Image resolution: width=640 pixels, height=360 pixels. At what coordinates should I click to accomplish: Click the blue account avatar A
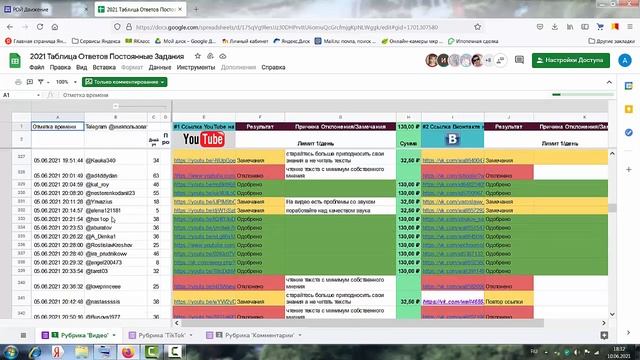(x=624, y=60)
